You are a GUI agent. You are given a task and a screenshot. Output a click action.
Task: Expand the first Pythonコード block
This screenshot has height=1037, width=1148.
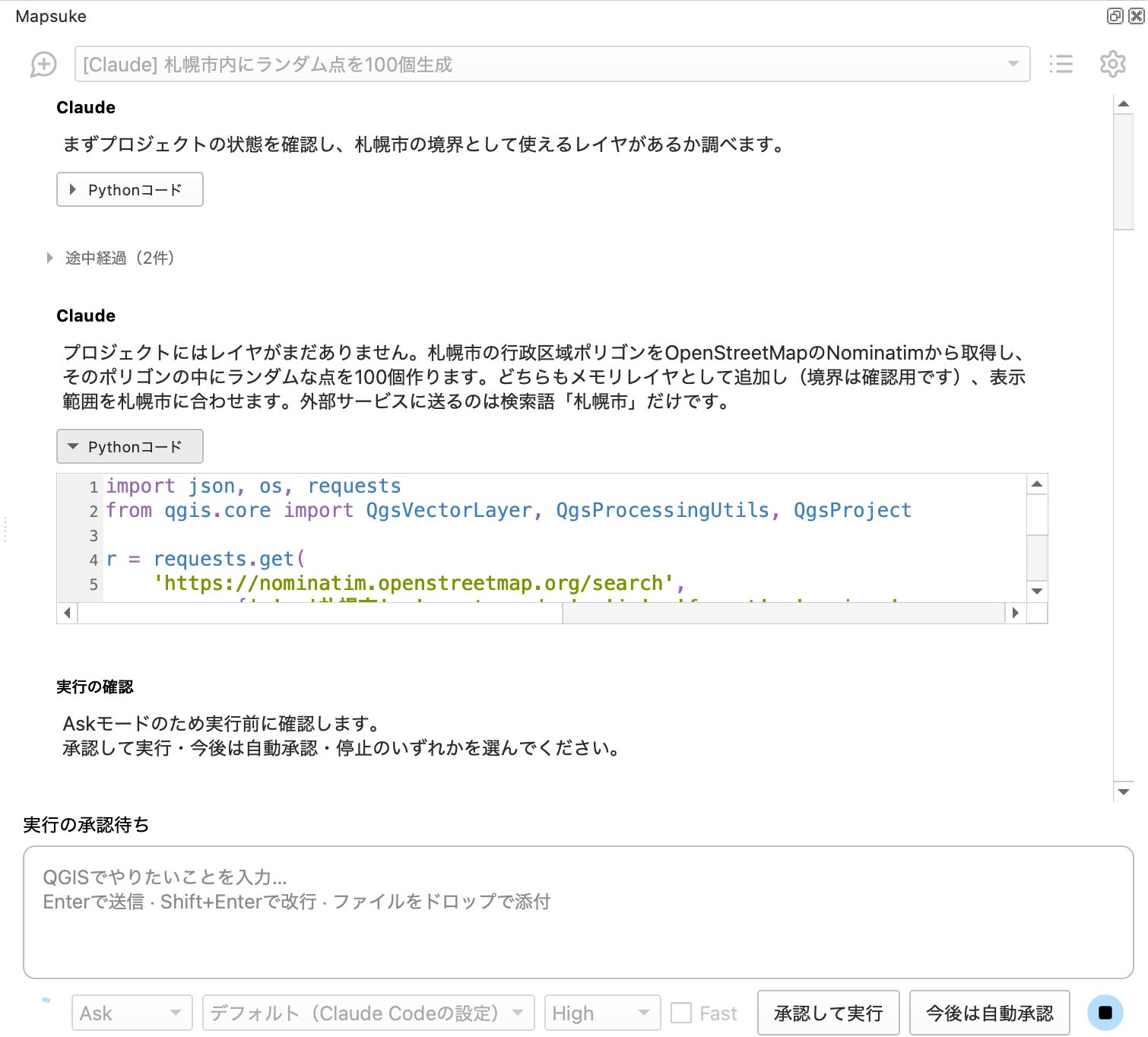130,189
